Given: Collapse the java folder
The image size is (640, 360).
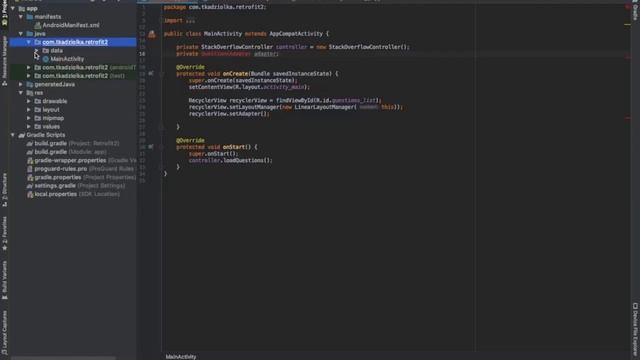Looking at the screenshot, I should pyautogui.click(x=21, y=34).
